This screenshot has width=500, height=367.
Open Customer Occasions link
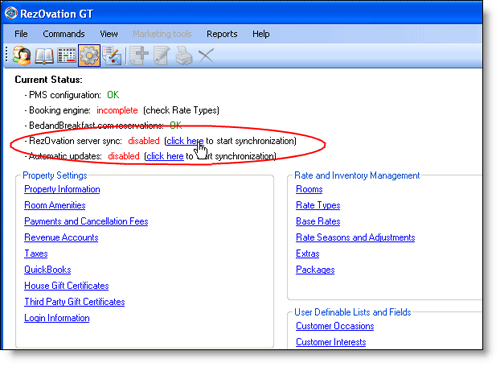coord(335,326)
